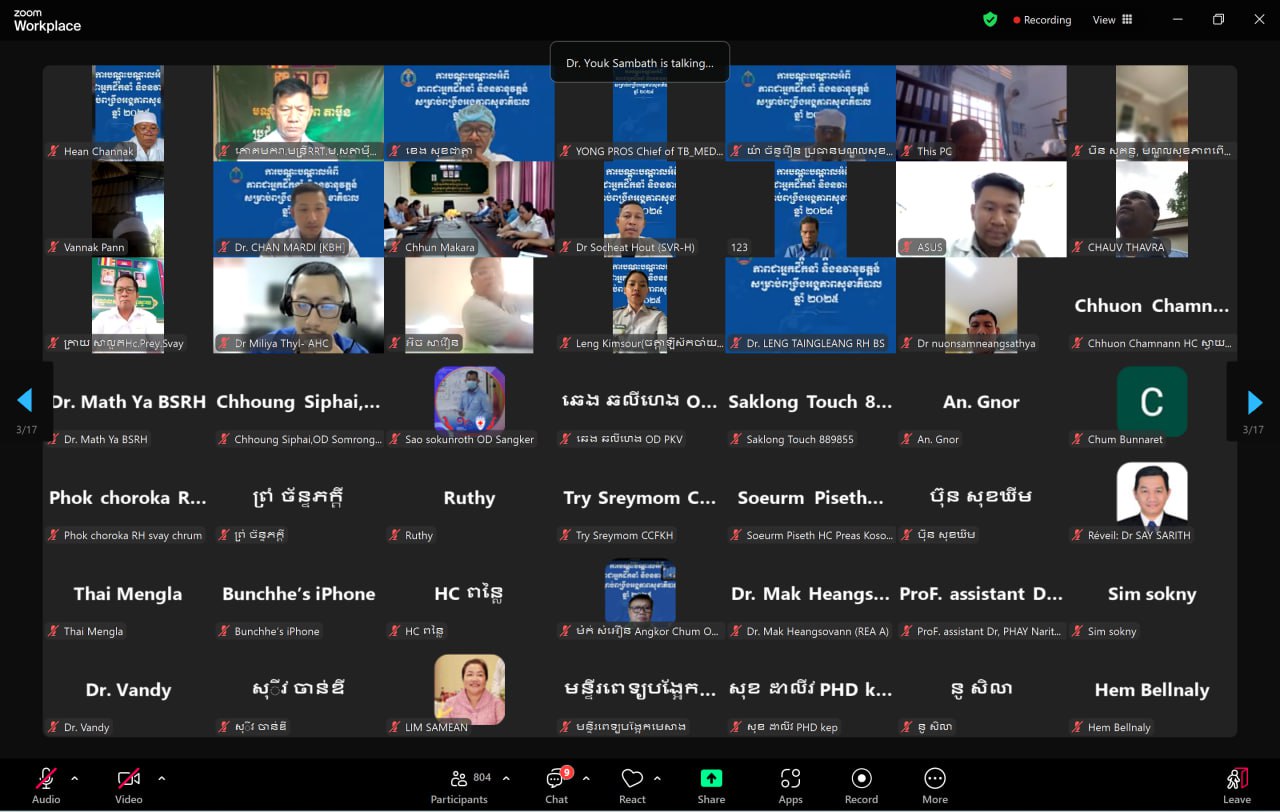The width and height of the screenshot is (1280, 812).
Task: Select Bunchhe's iPhone participant tile
Action: [299, 593]
